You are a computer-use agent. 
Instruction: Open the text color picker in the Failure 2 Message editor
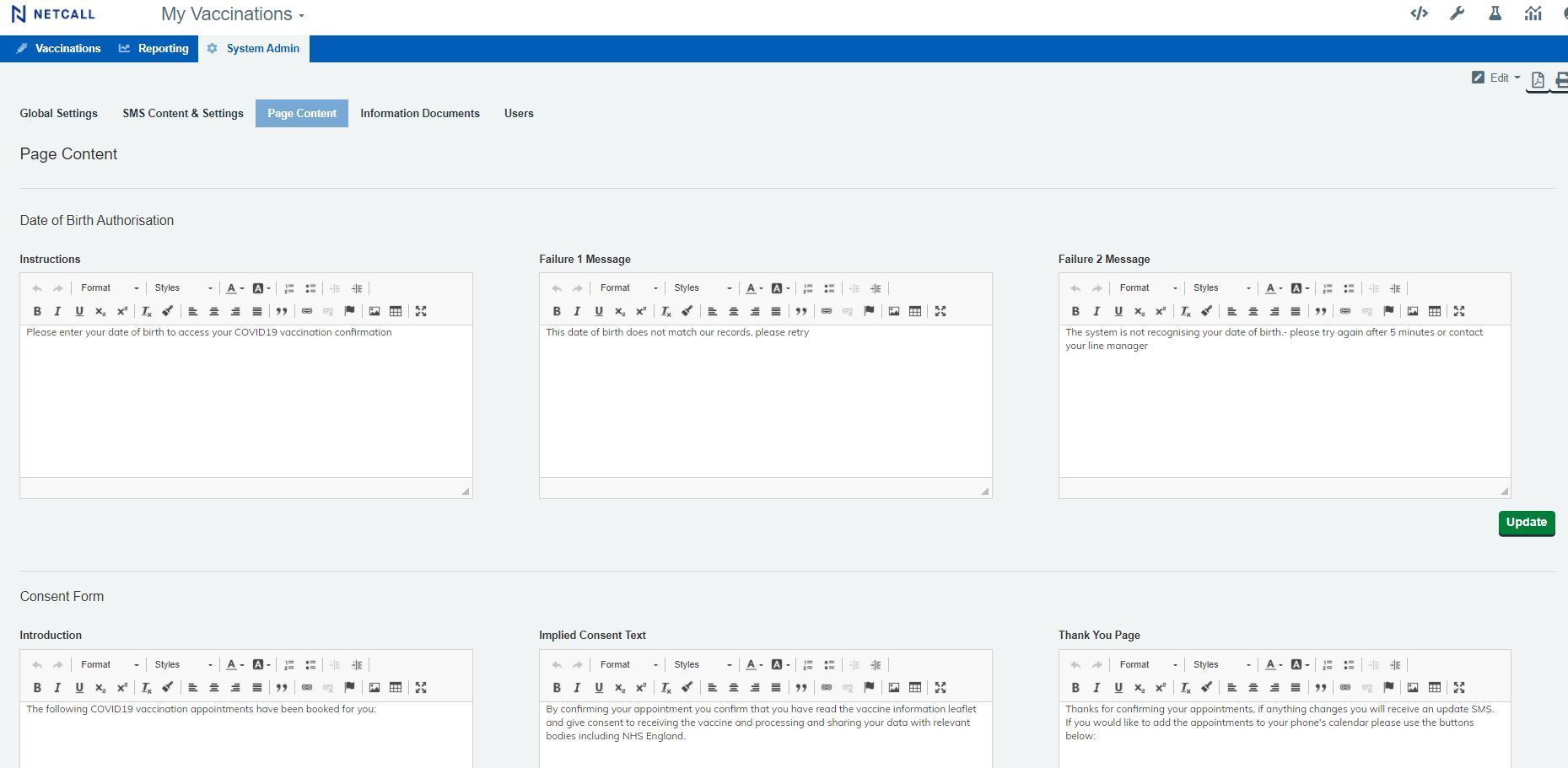tap(1274, 288)
